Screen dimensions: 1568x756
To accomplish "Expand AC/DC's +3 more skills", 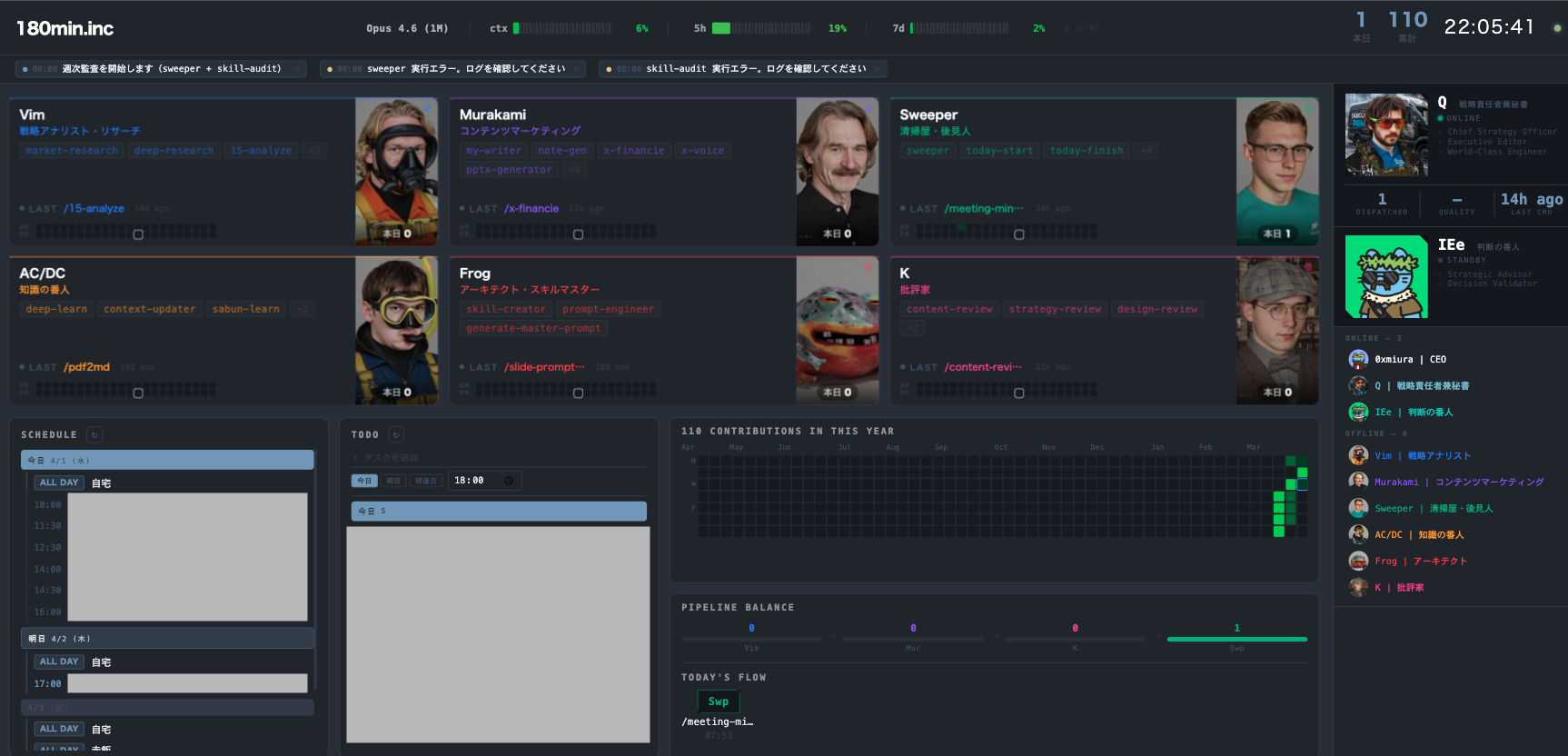I will tap(303, 310).
